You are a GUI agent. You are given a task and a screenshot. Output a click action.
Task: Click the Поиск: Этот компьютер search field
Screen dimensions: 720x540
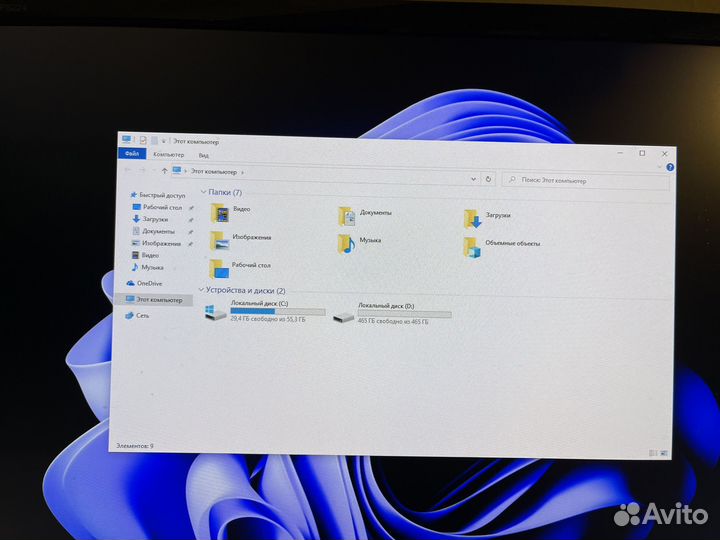pos(585,181)
